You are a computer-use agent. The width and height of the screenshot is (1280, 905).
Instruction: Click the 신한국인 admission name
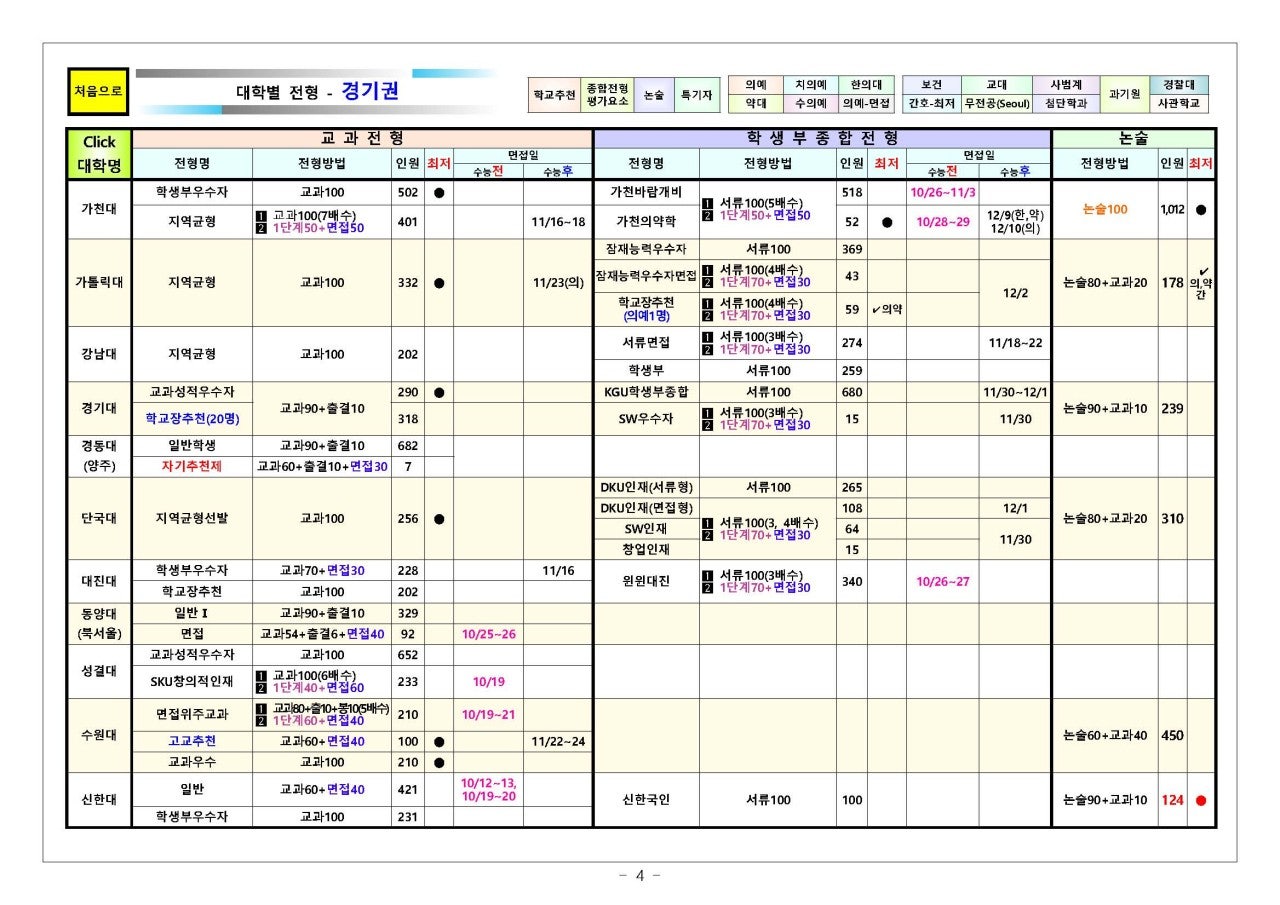coord(646,800)
